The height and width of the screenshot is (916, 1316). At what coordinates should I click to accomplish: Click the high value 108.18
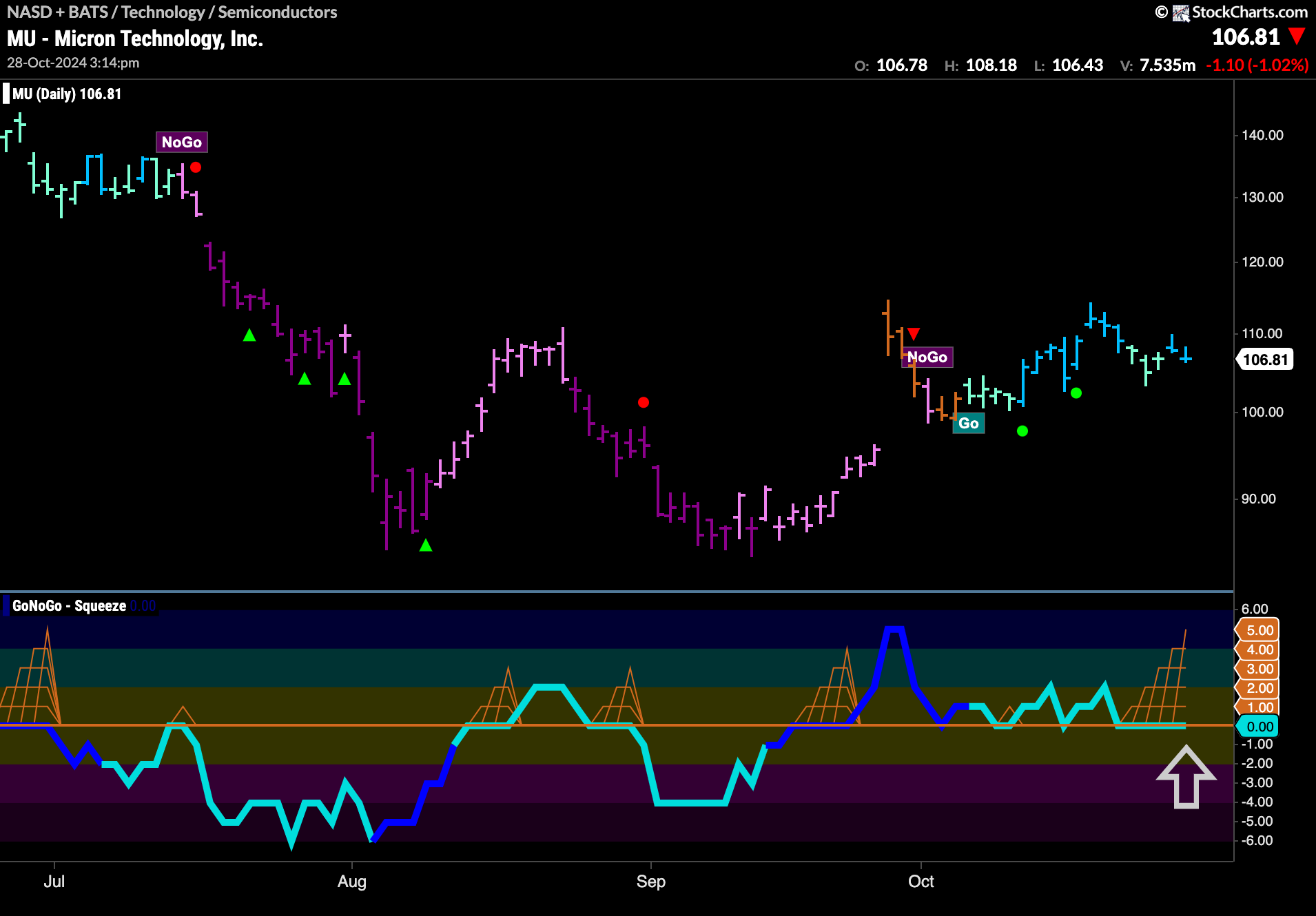coord(991,65)
